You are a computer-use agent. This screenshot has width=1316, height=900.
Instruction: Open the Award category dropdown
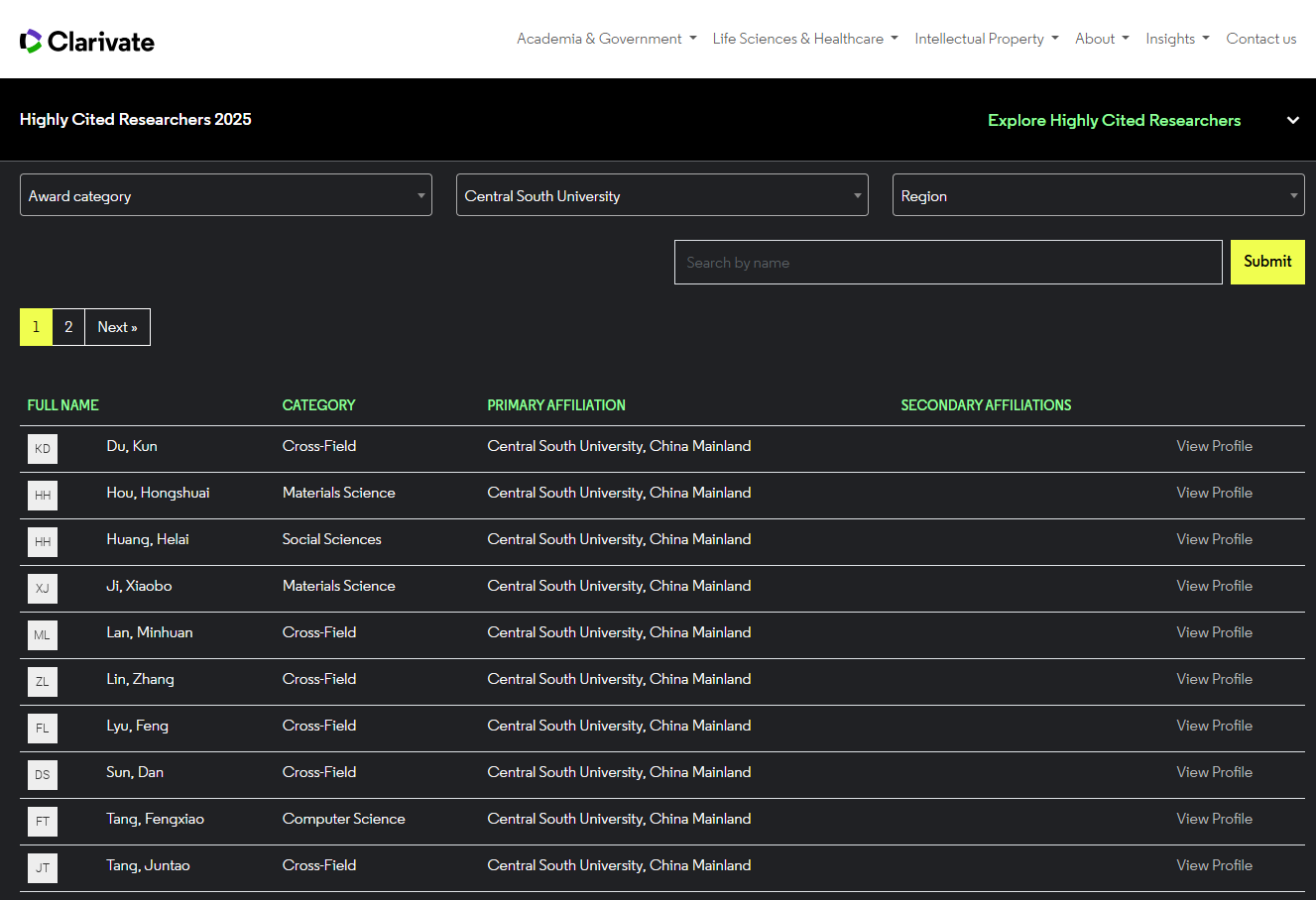226,195
